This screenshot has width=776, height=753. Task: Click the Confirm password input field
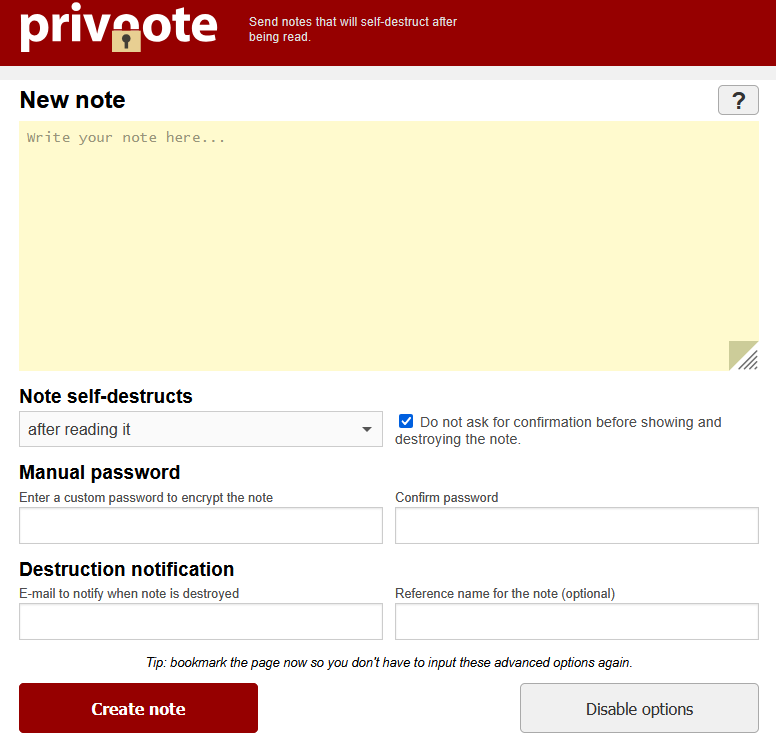576,525
